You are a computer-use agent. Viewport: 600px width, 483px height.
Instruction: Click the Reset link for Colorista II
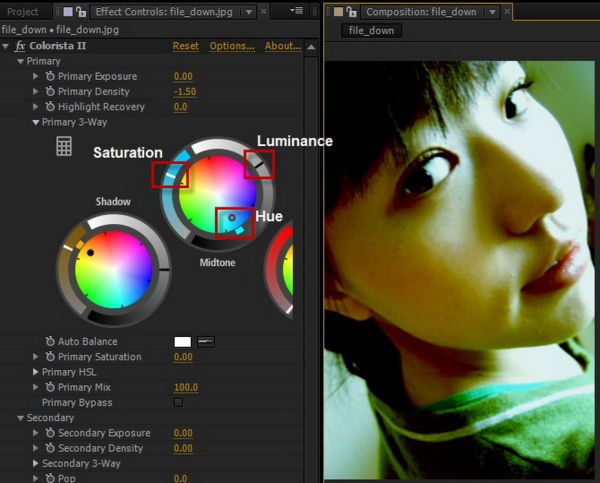[x=185, y=46]
